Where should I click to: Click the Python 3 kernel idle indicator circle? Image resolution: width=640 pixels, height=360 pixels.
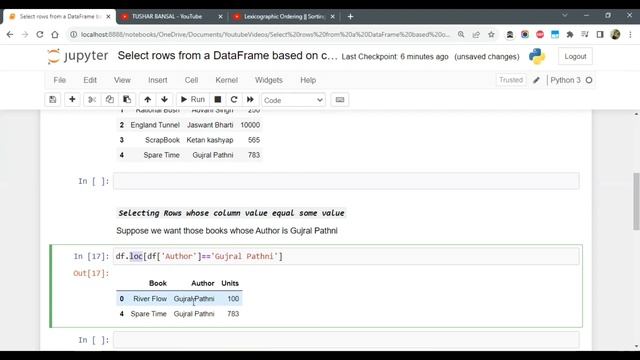click(x=589, y=80)
